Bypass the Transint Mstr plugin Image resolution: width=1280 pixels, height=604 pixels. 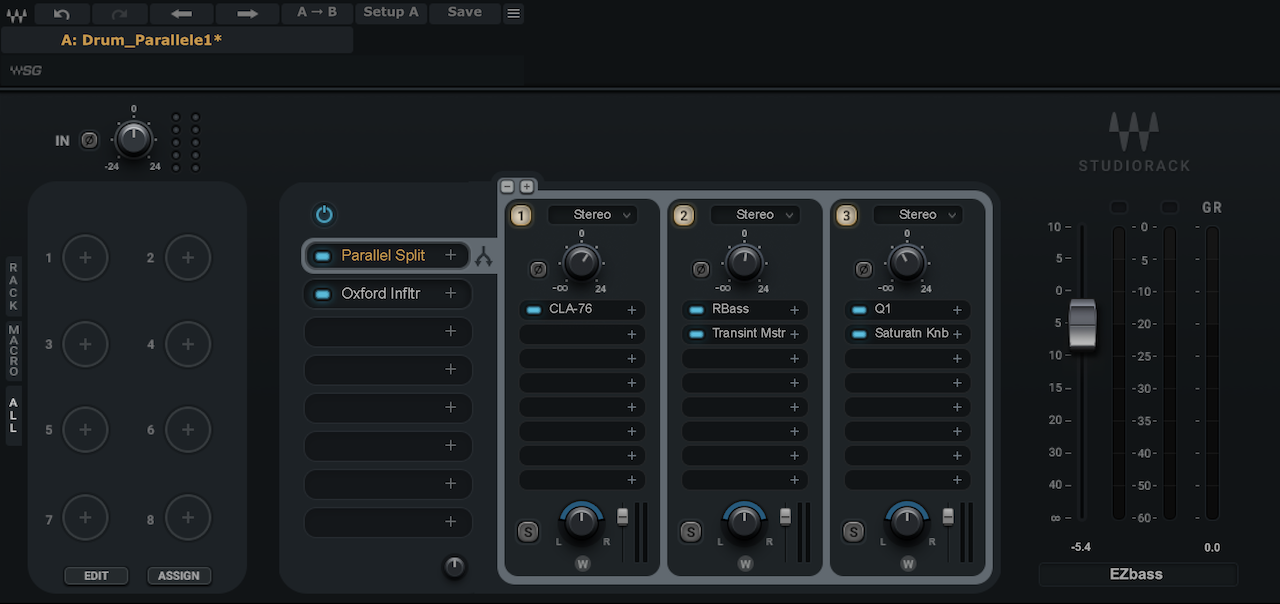tap(696, 334)
